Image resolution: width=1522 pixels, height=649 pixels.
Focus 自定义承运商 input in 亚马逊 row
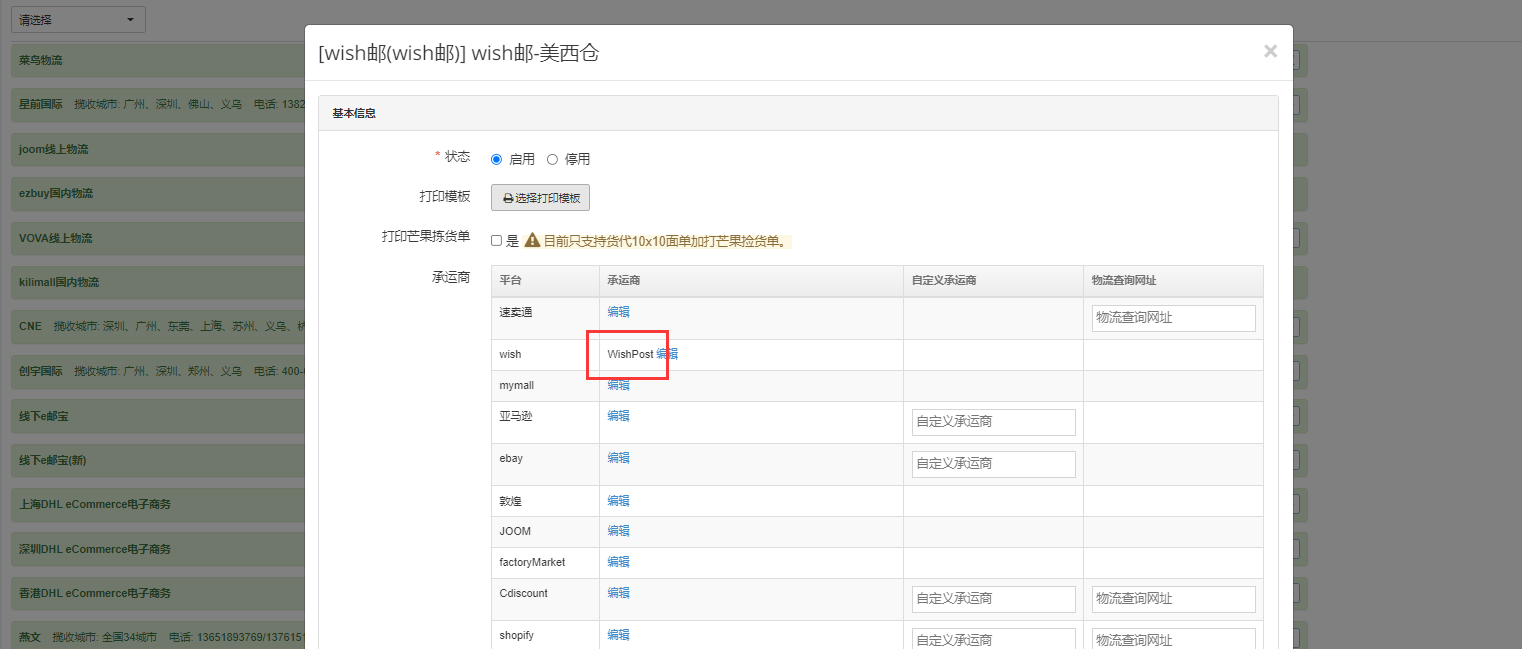tap(993, 422)
